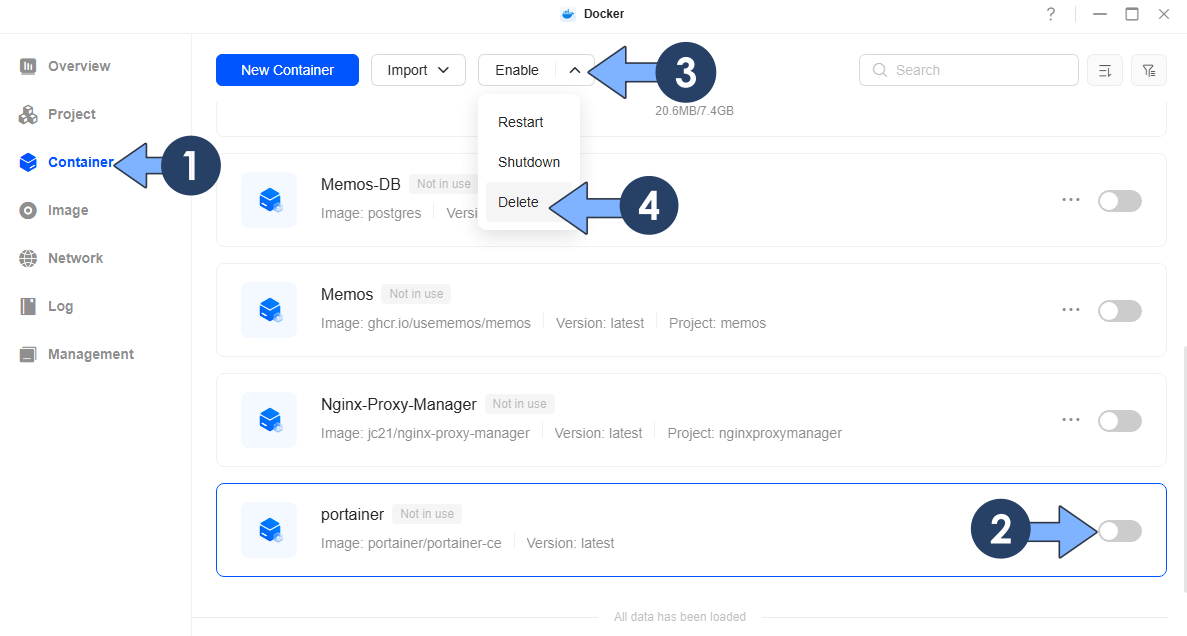Toggle the portainer container switch
The height and width of the screenshot is (636, 1187).
click(x=1120, y=531)
